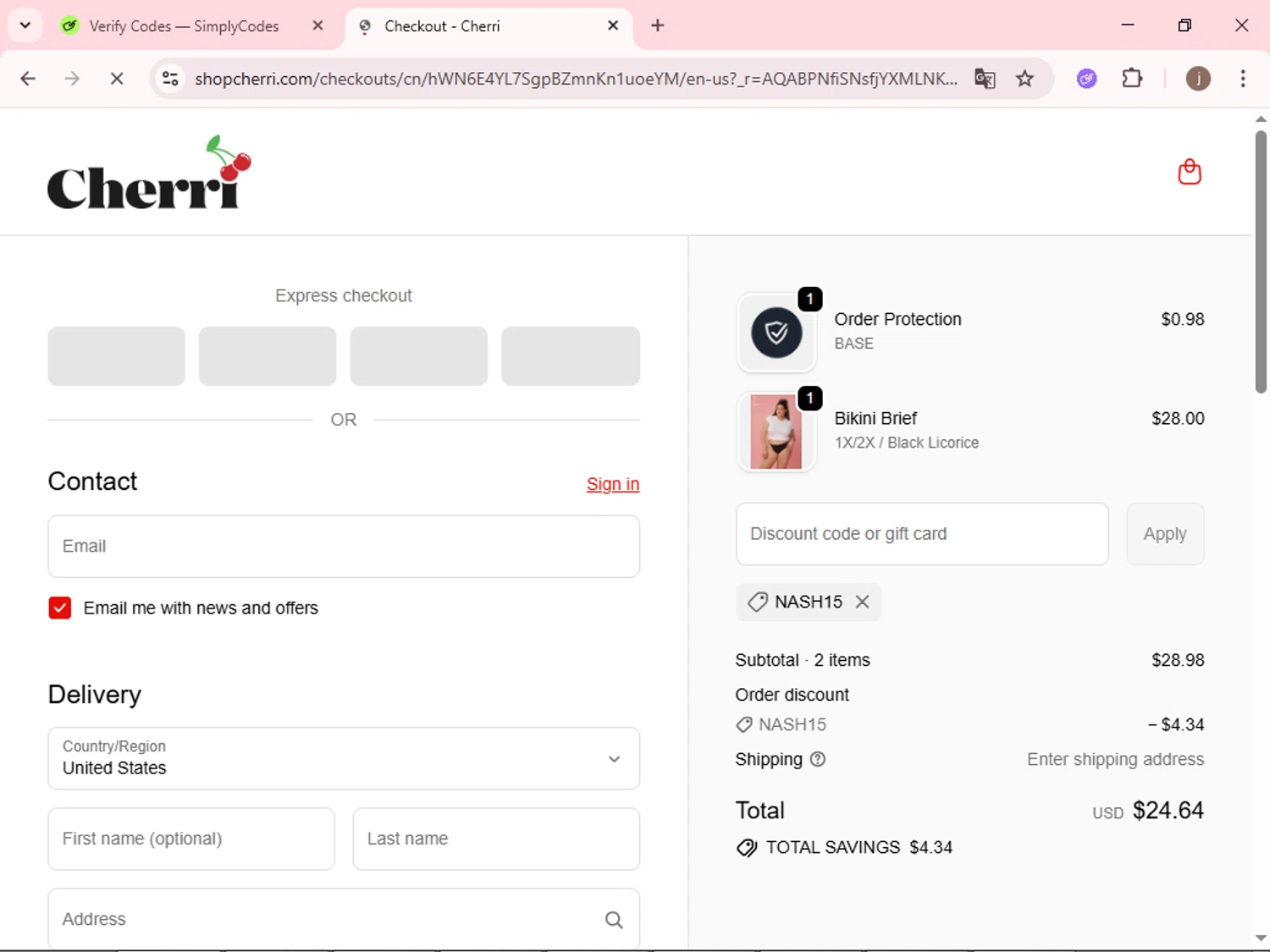Open the Extensions puzzle icon
Viewport: 1270px width, 952px height.
pos(1132,79)
